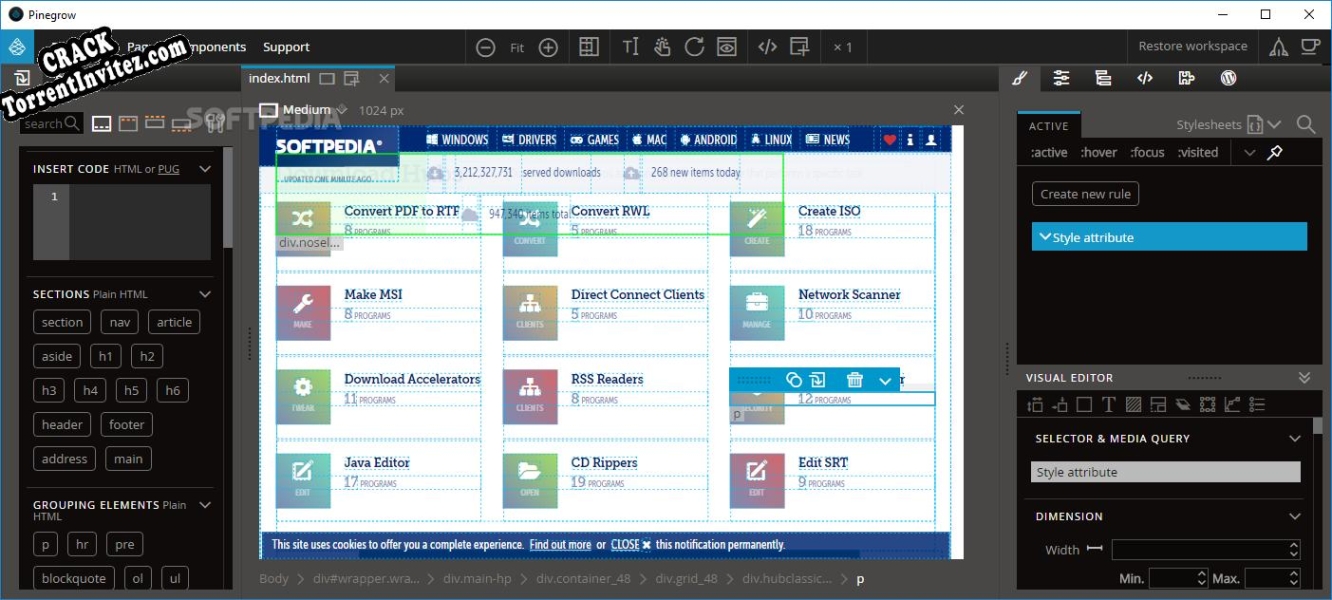Zoom out using the minus icon
Viewport: 1332px width, 600px height.
point(486,46)
